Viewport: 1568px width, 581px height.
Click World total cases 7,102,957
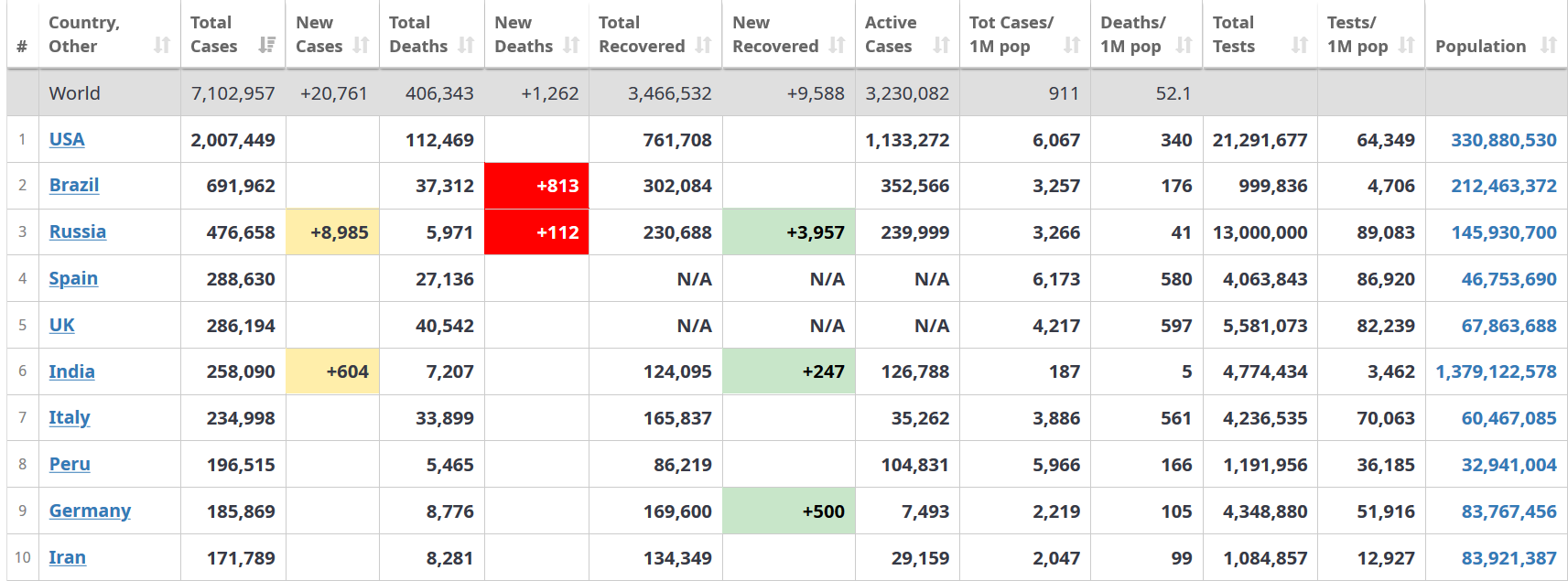coord(232,93)
